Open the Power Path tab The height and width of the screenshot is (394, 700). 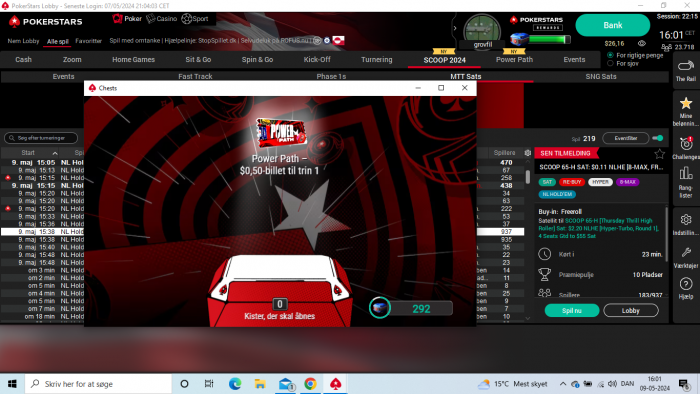[x=514, y=59]
